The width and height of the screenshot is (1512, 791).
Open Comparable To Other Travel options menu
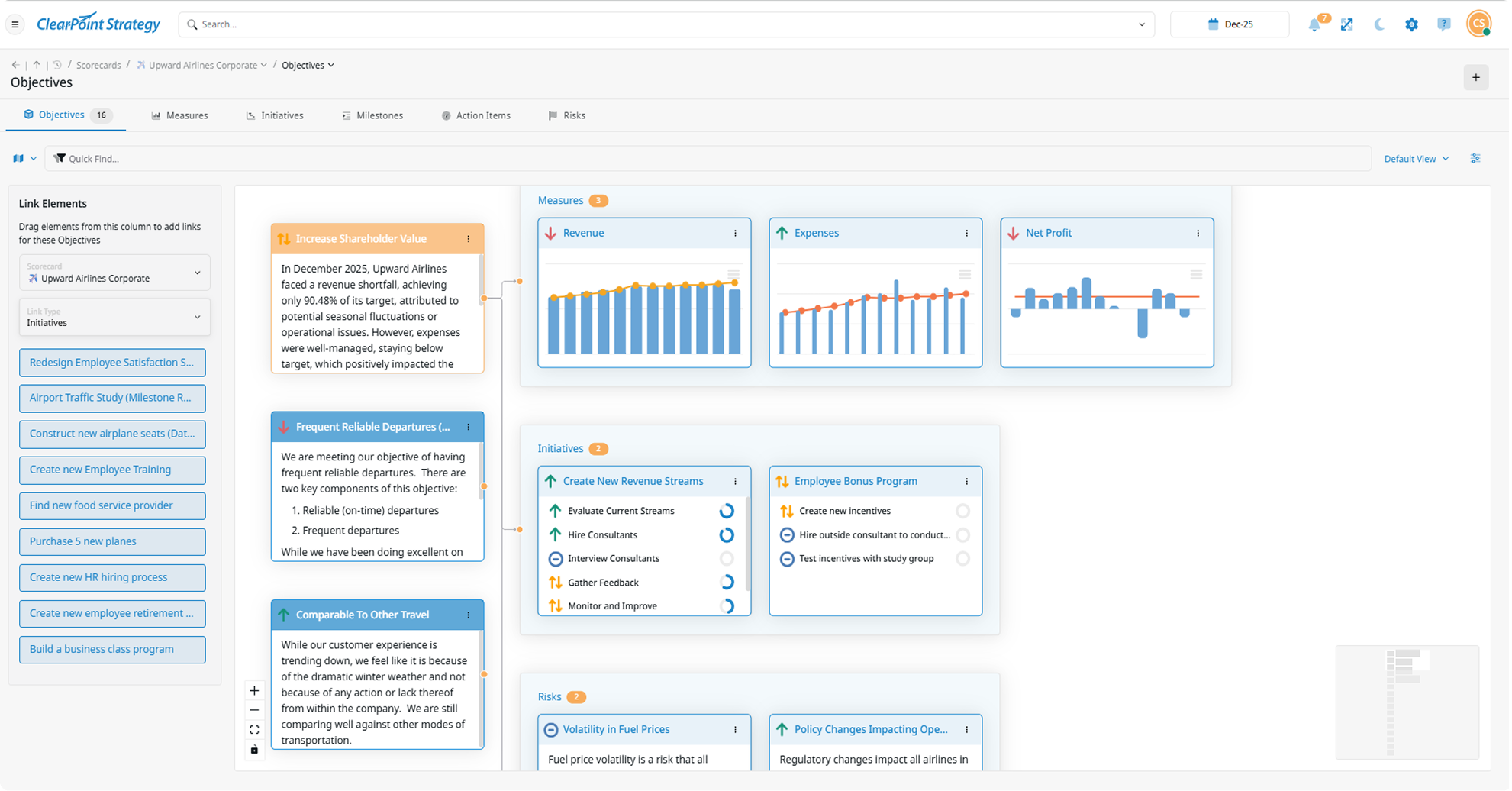(x=469, y=615)
